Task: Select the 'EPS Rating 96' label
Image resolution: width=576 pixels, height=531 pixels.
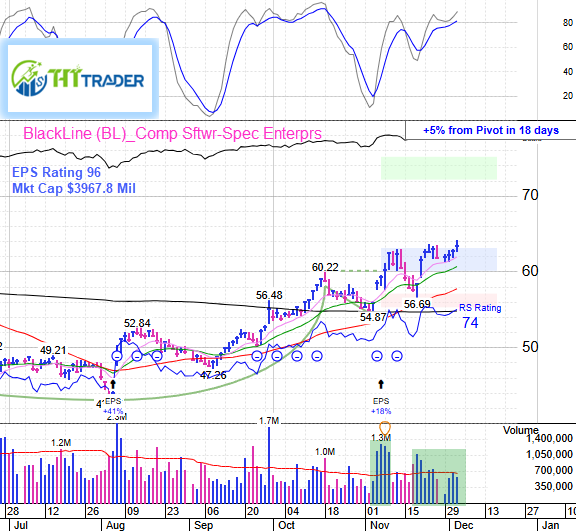Action: [x=56, y=172]
